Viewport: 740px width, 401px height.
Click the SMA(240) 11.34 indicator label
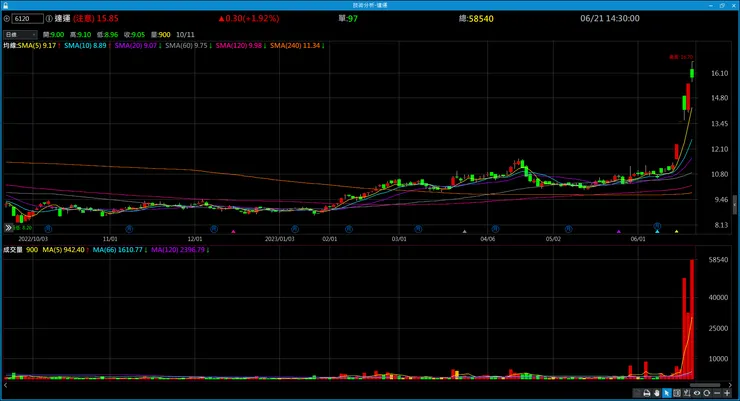(x=296, y=46)
